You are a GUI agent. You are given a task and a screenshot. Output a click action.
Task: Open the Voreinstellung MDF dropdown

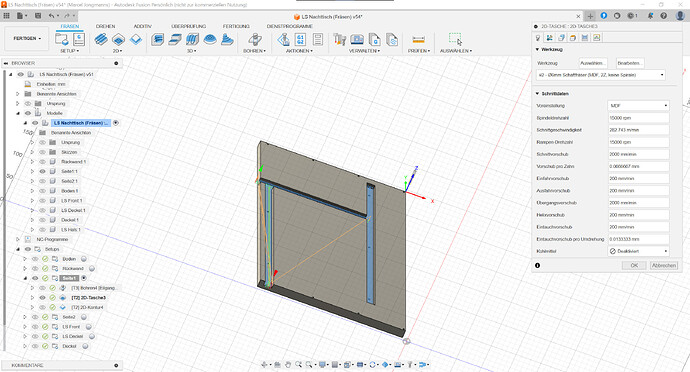point(638,106)
